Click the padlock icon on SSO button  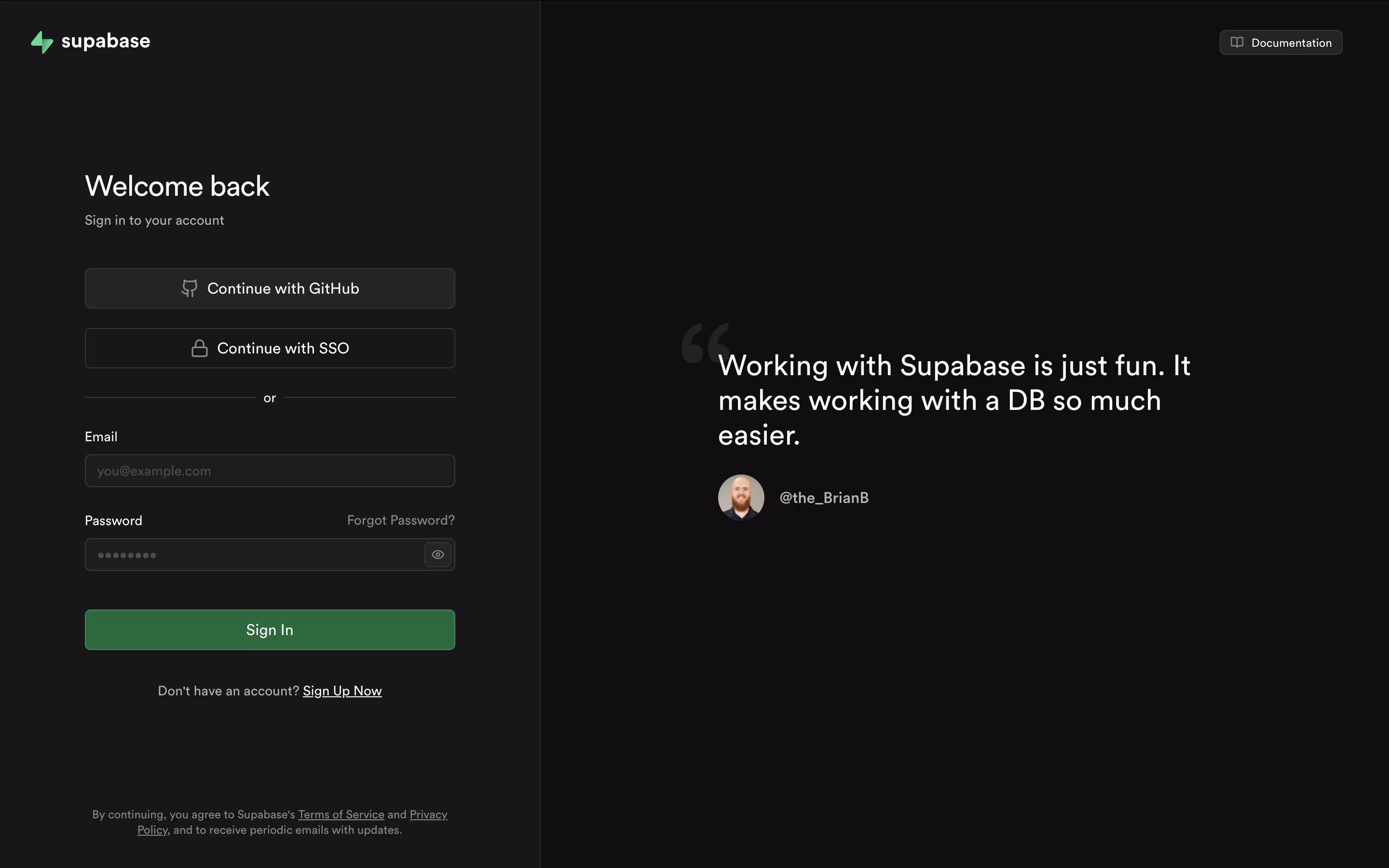(x=200, y=348)
